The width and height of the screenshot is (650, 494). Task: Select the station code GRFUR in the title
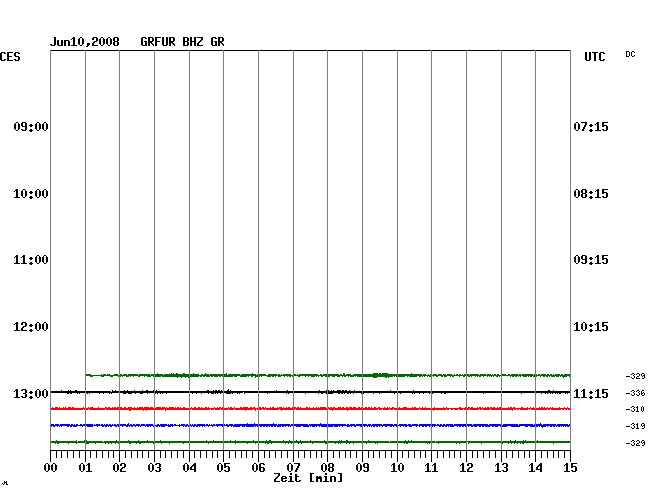(x=158, y=42)
